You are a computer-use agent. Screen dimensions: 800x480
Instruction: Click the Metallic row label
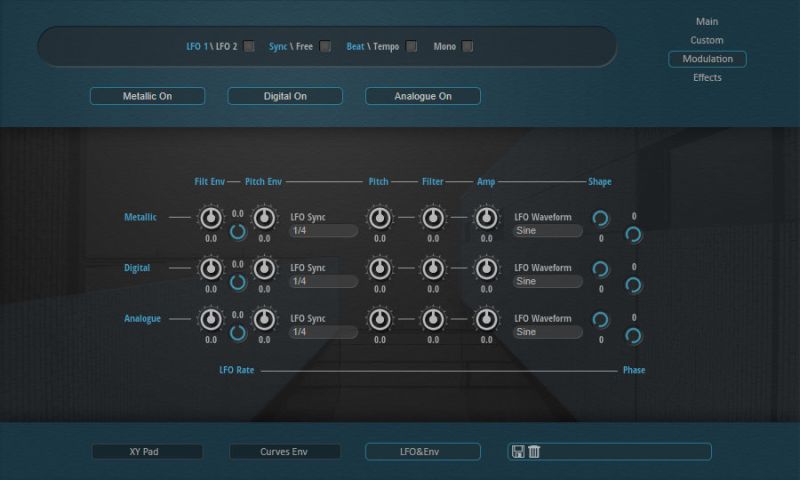140,217
